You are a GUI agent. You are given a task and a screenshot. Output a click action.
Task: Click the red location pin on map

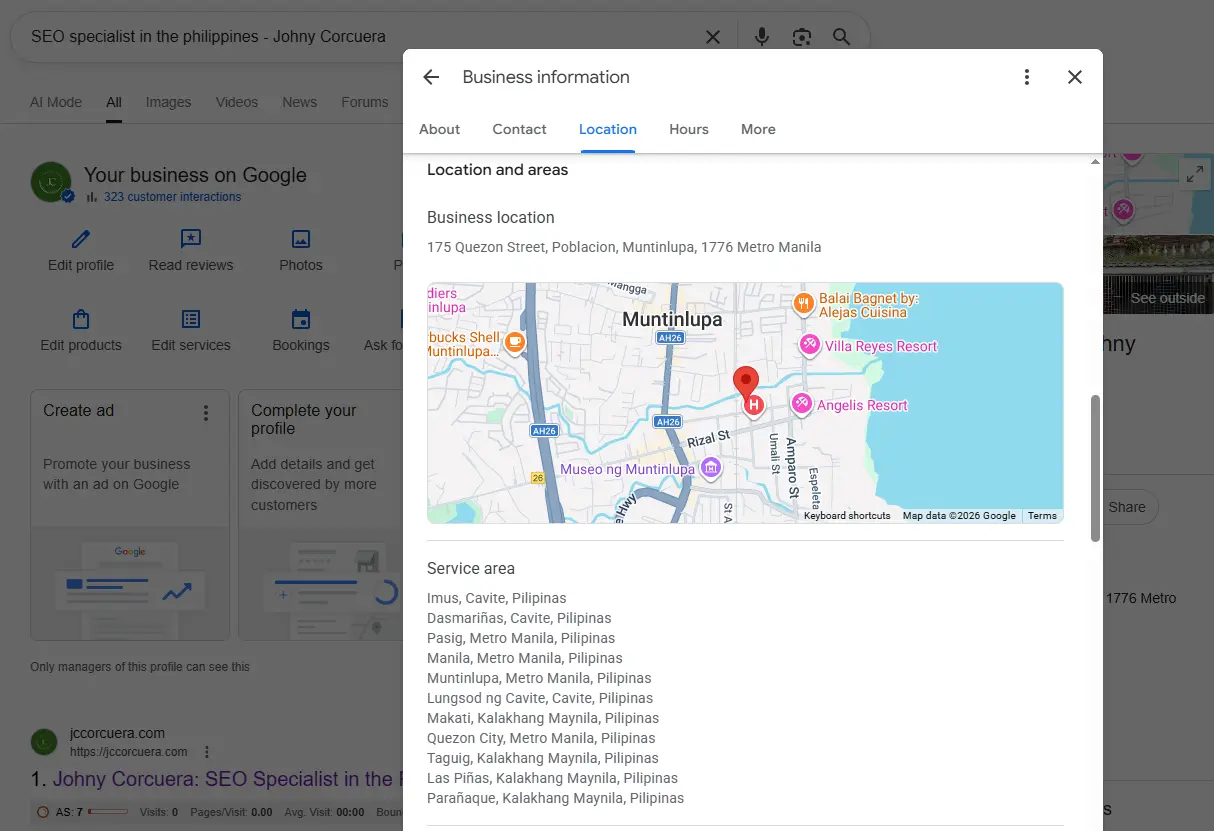[x=745, y=383]
